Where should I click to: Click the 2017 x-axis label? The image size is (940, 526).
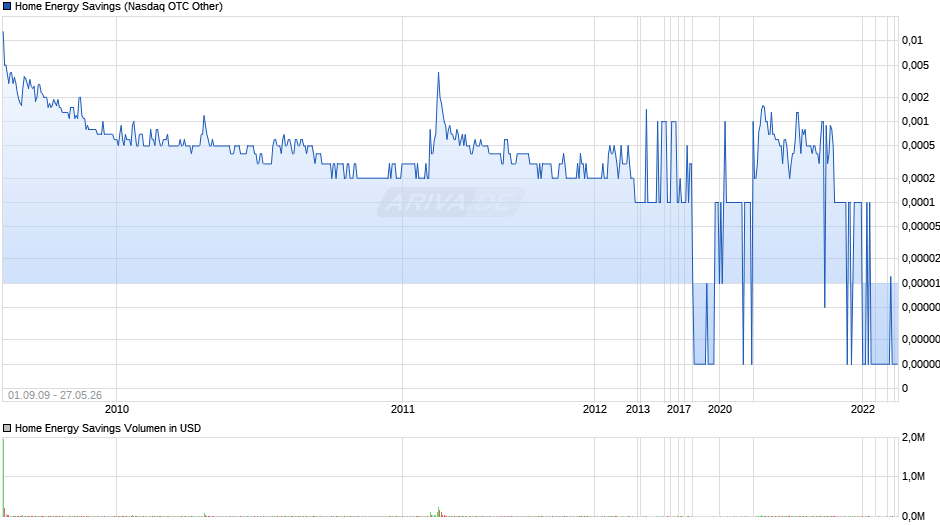679,409
